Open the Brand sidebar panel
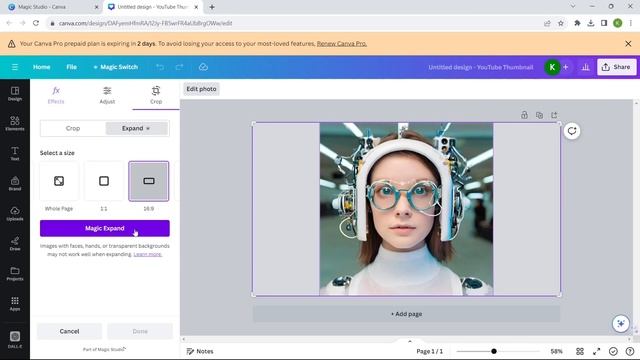The image size is (640, 360). pyautogui.click(x=15, y=183)
